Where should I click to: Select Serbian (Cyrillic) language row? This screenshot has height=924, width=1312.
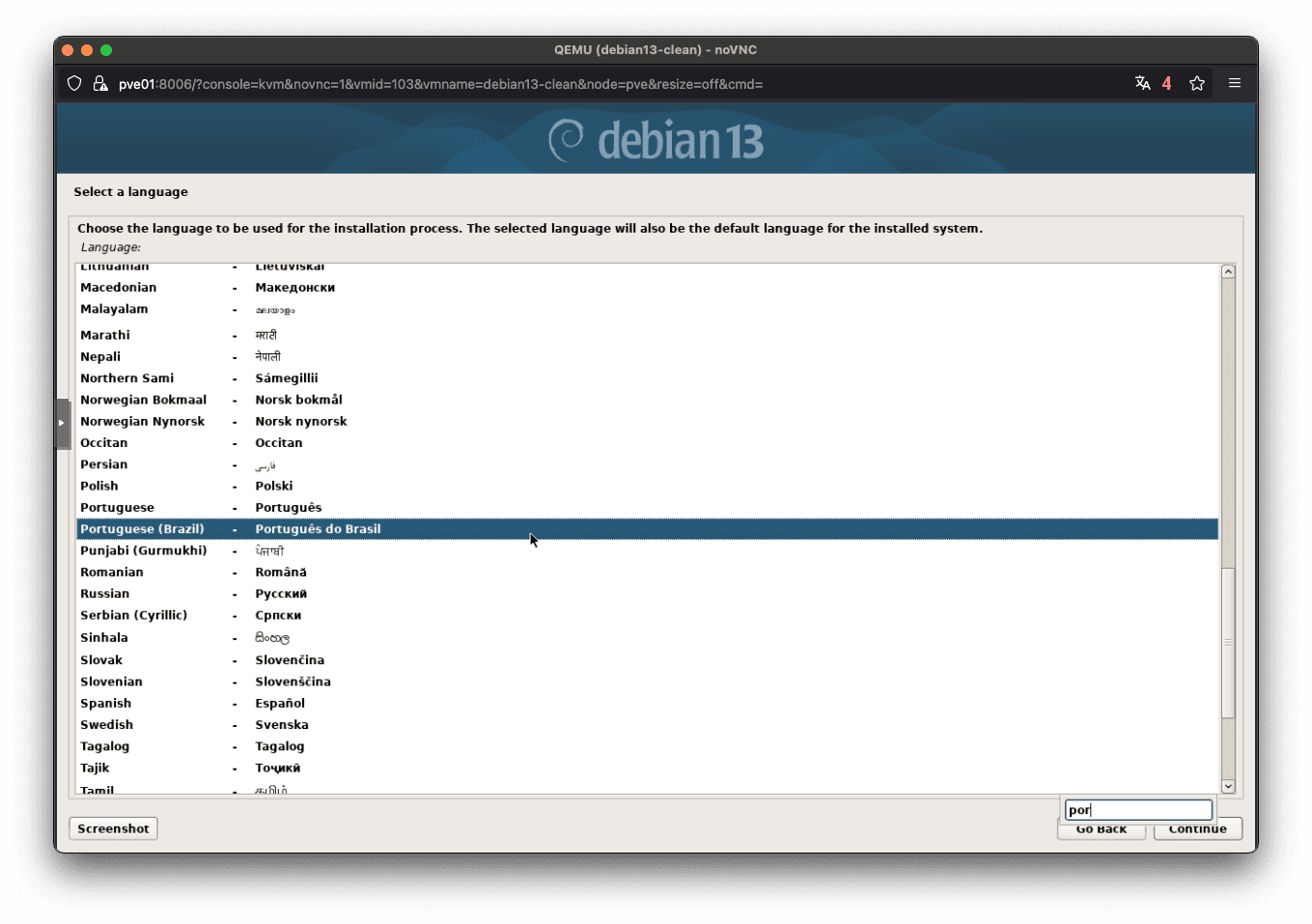647,615
